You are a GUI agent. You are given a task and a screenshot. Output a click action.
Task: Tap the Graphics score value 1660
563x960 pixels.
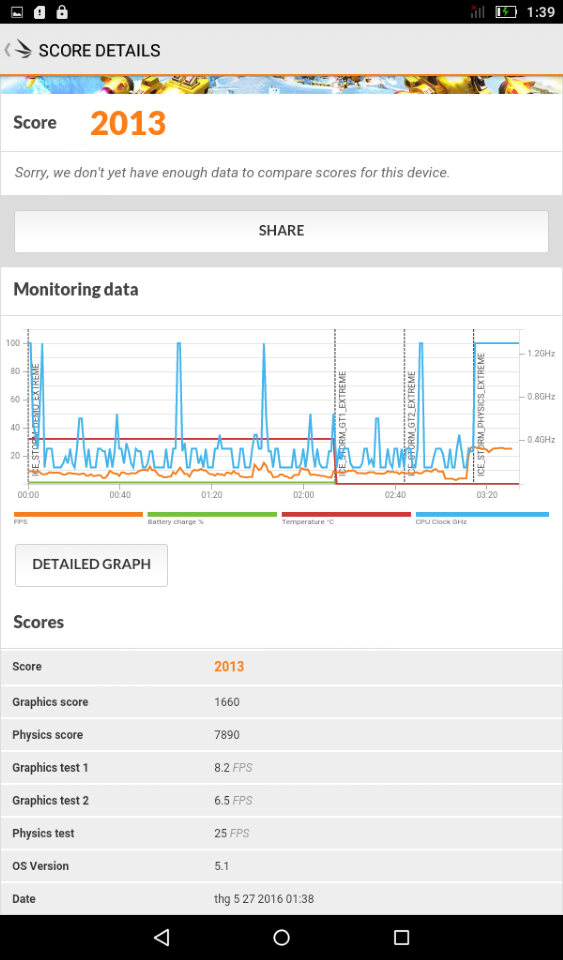(x=227, y=702)
